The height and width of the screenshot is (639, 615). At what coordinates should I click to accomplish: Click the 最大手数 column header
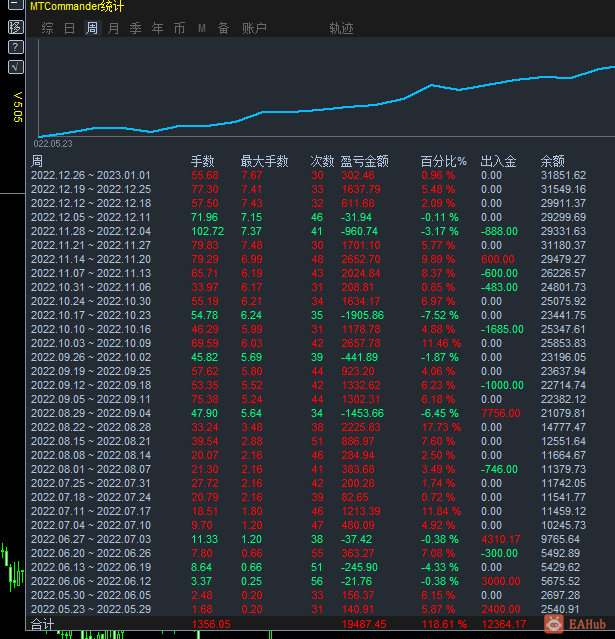point(265,161)
